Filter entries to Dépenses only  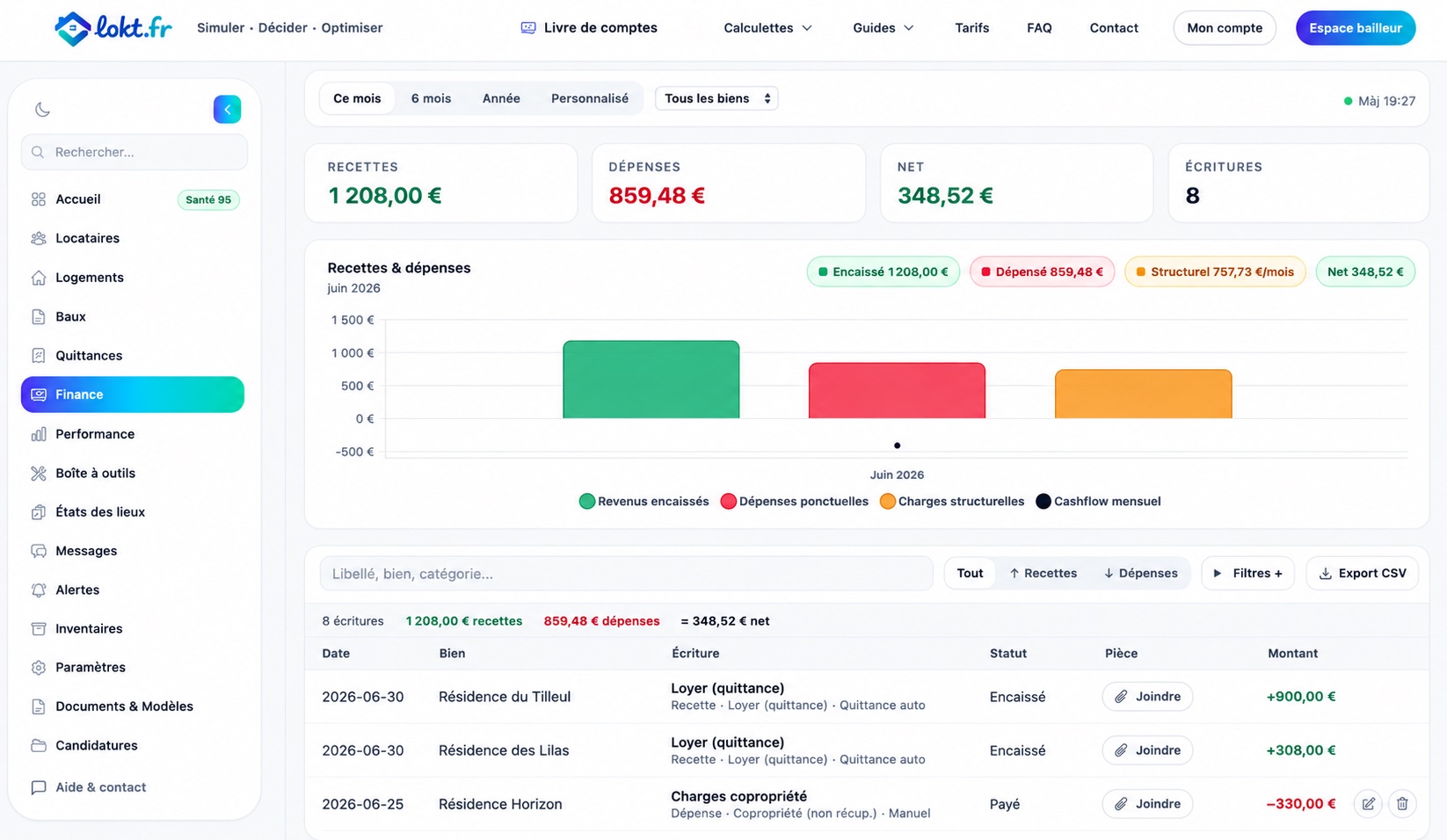1140,574
